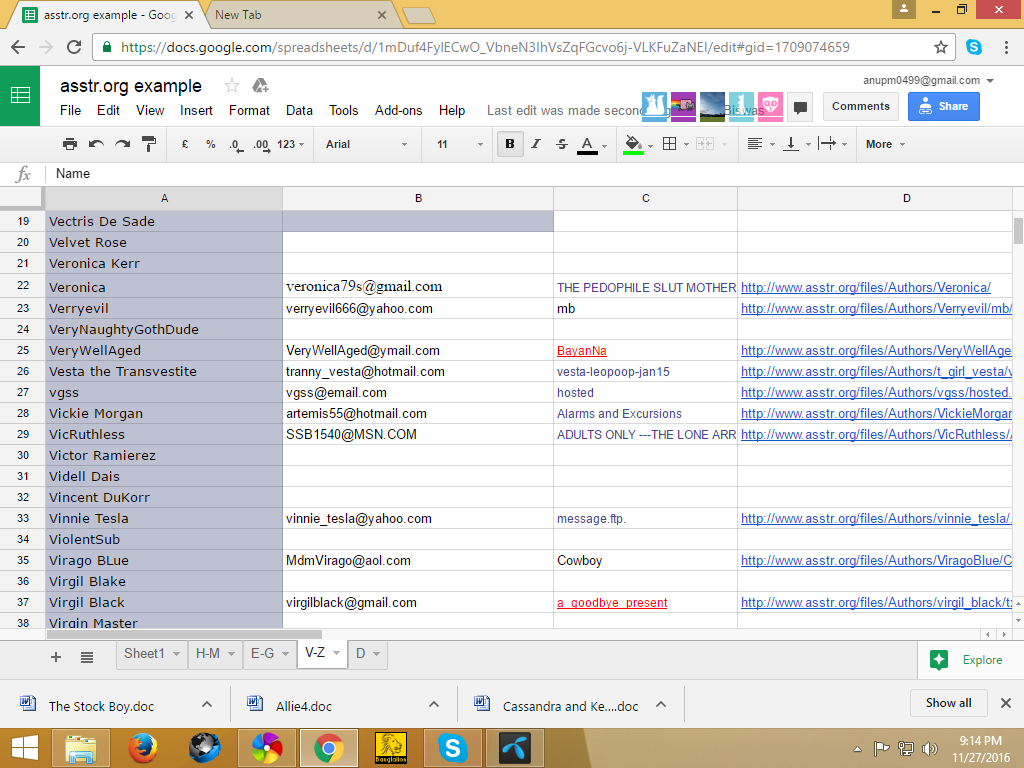Open the font size dropdown
This screenshot has height=768, width=1024.
click(x=460, y=144)
